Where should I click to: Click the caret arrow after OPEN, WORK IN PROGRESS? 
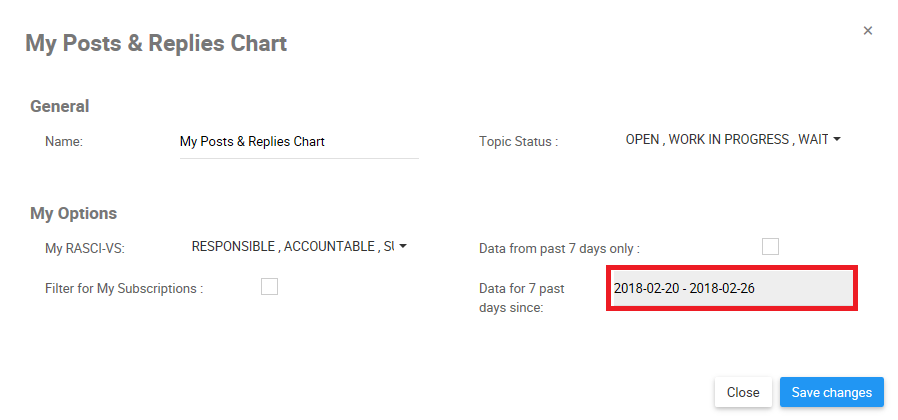tap(836, 140)
